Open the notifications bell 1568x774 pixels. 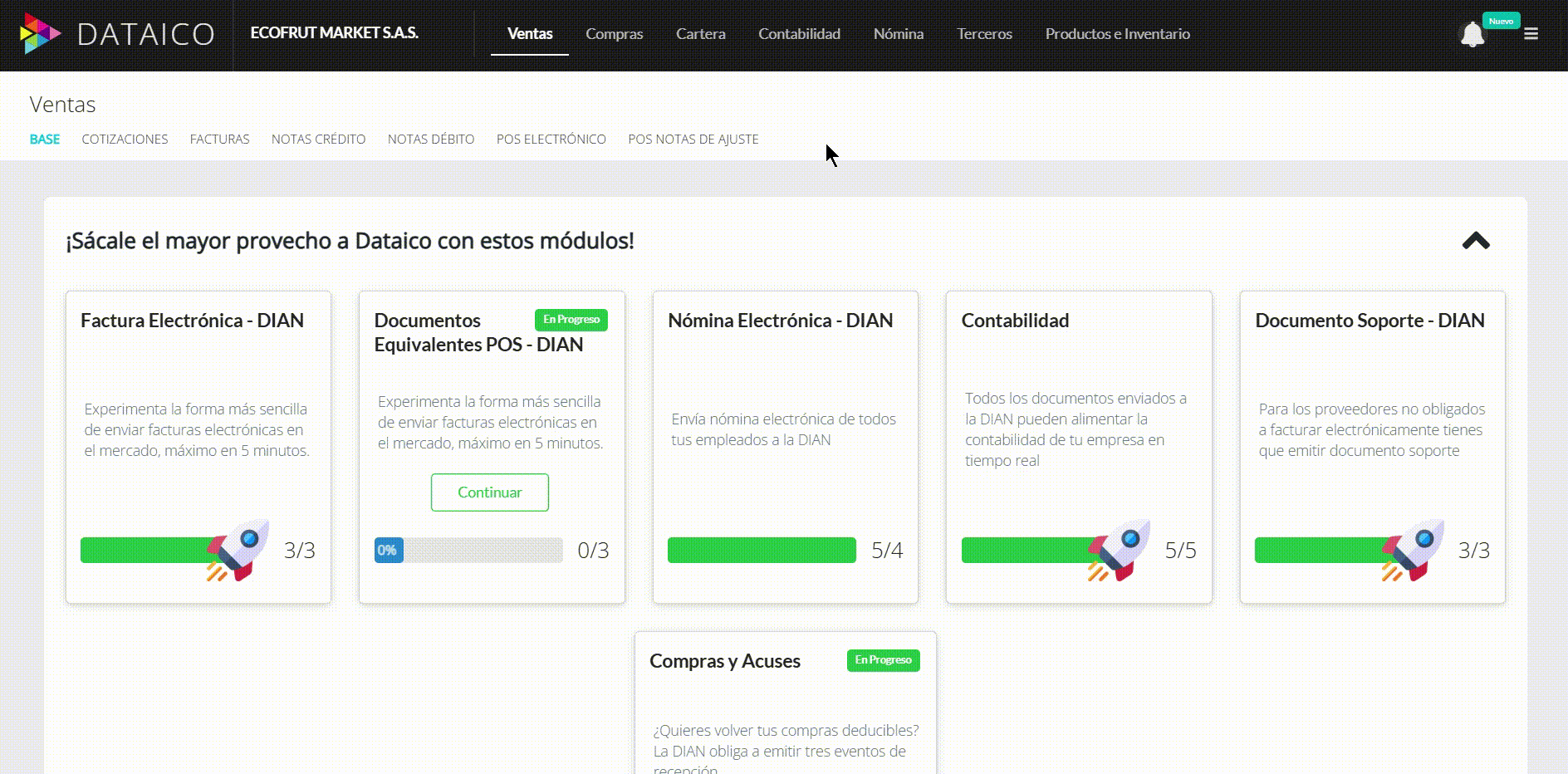(1472, 35)
